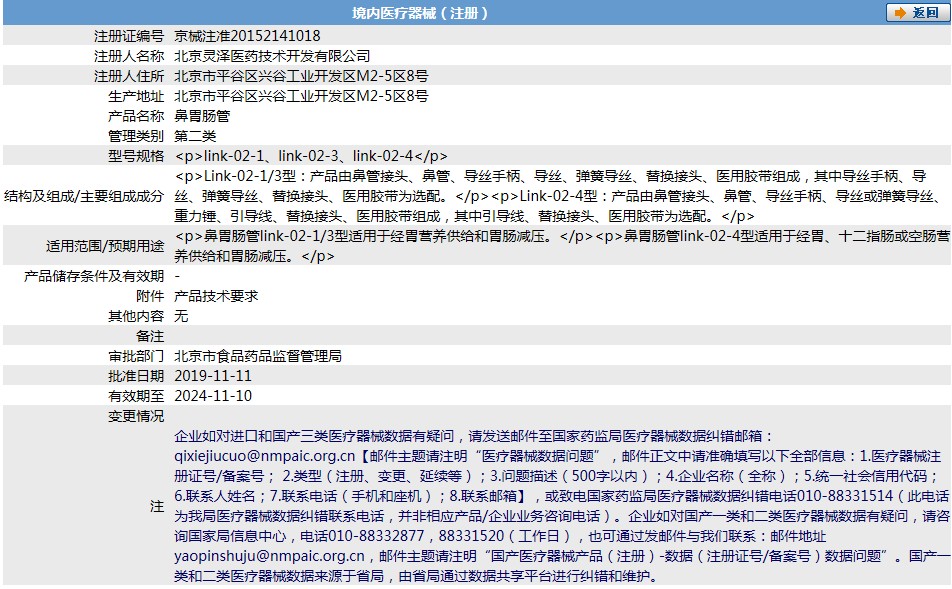Select approval department 北京市食品药品监督管理局
952x589 pixels.
point(258,356)
